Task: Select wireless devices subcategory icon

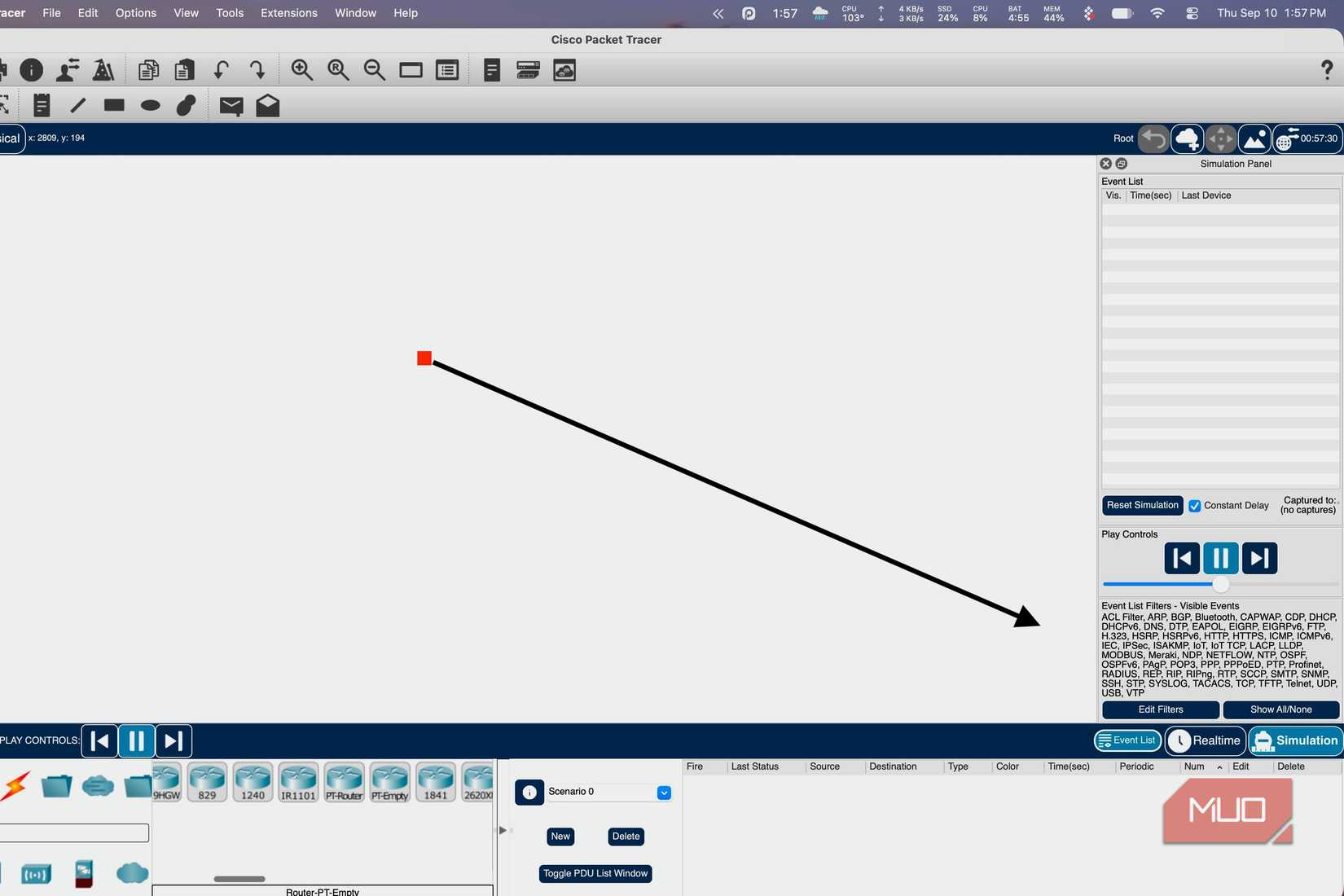Action: [36, 874]
